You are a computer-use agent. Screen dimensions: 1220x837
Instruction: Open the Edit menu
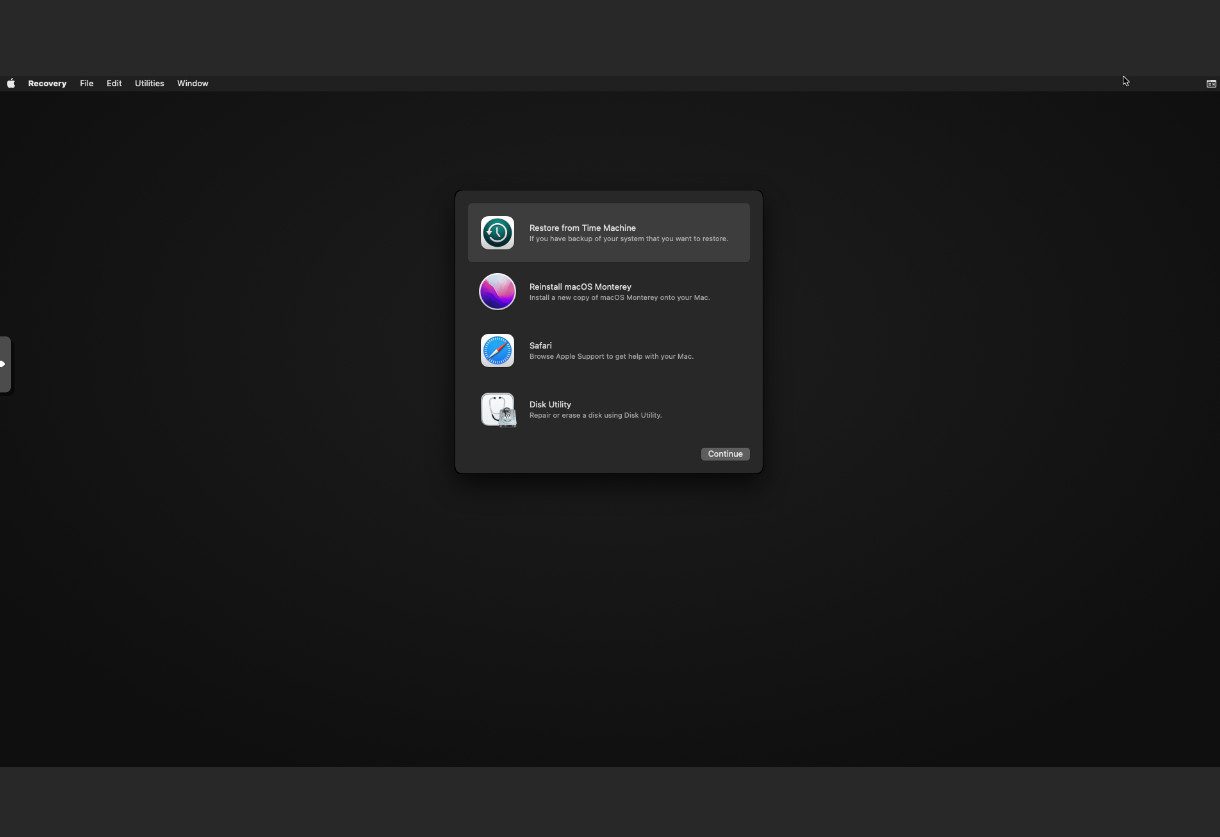tap(114, 84)
